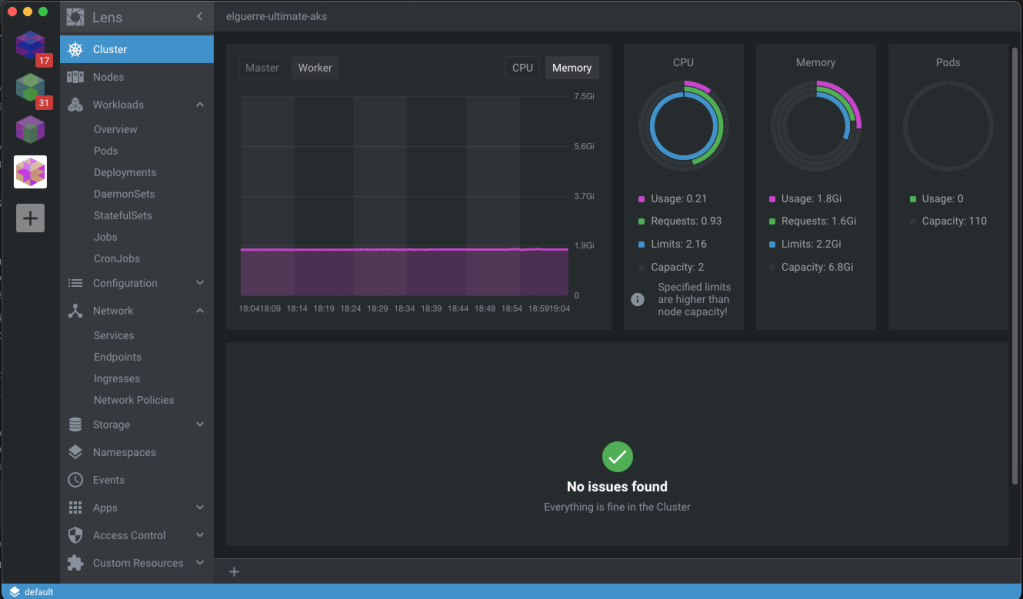Collapse the Workloads section

[x=200, y=105]
